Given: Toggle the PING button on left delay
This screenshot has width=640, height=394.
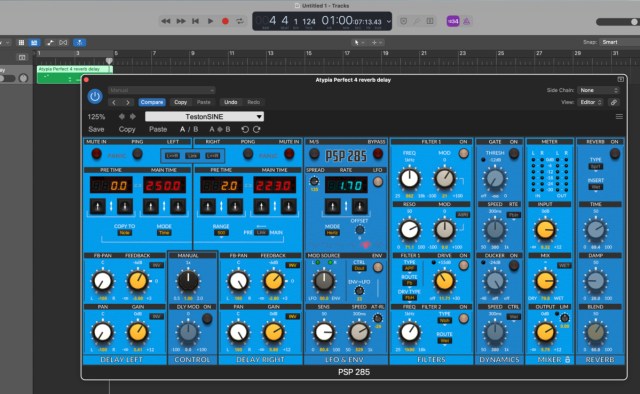Looking at the screenshot, I should [138, 154].
